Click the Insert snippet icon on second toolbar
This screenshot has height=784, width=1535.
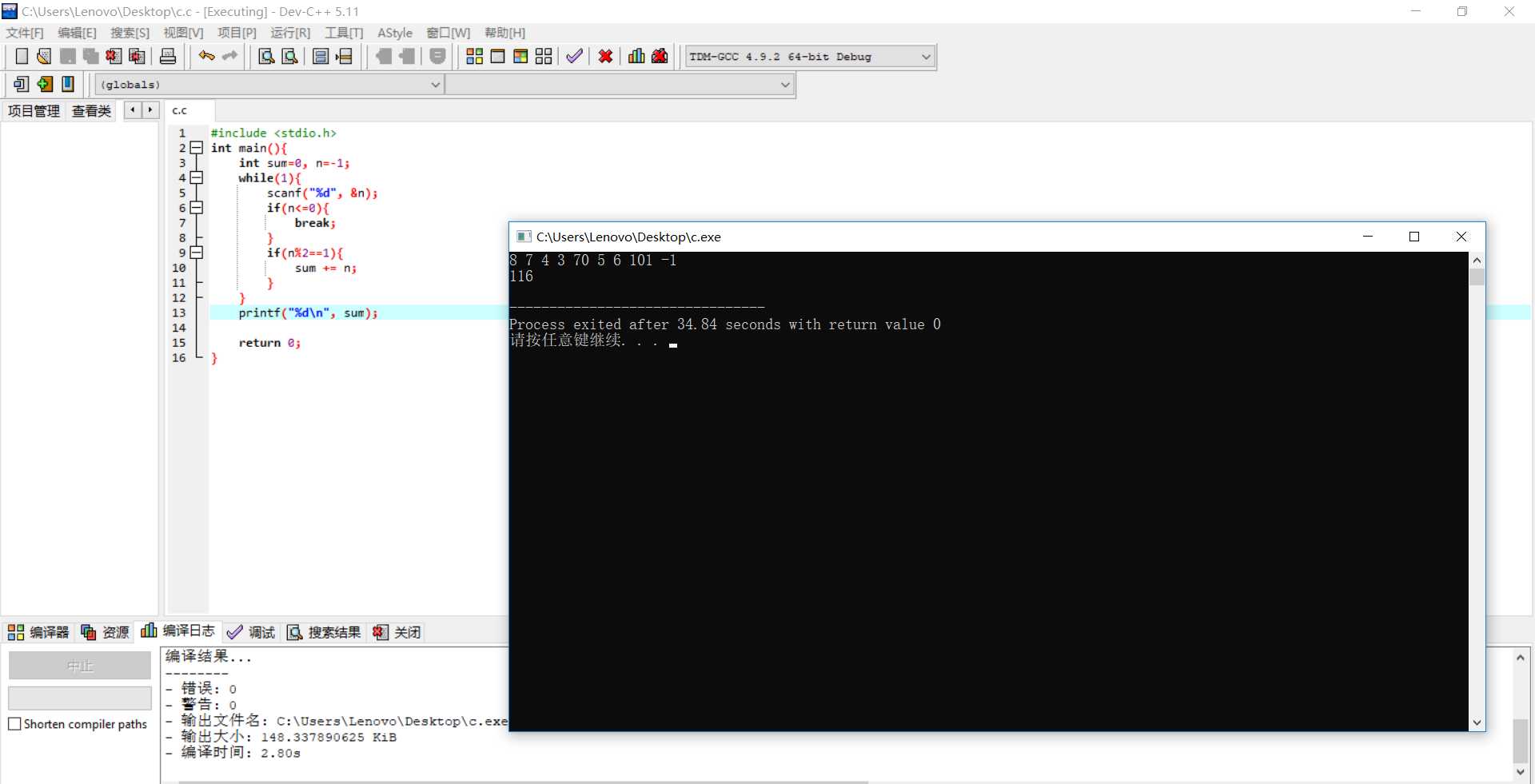pos(22,84)
